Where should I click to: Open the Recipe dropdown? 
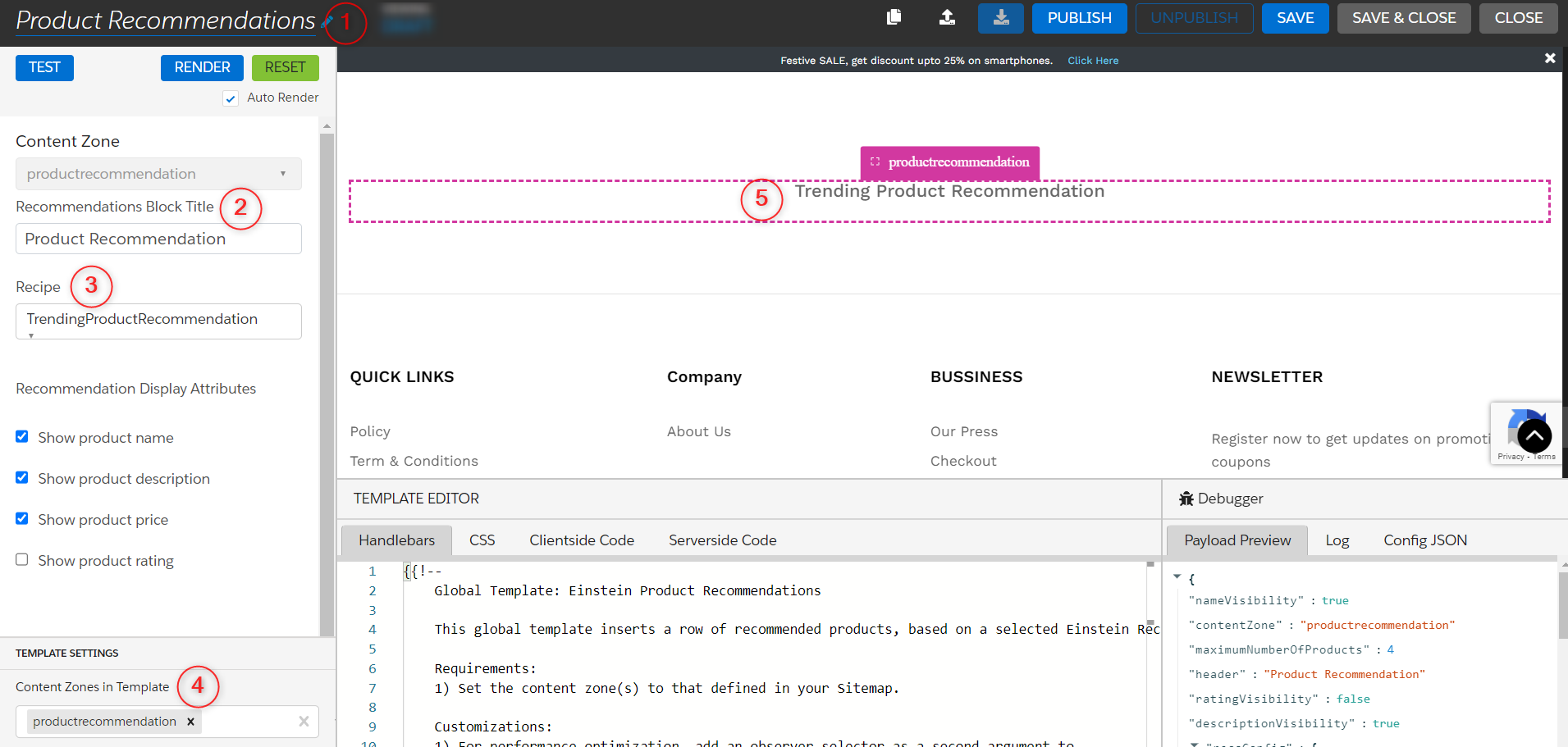158,321
